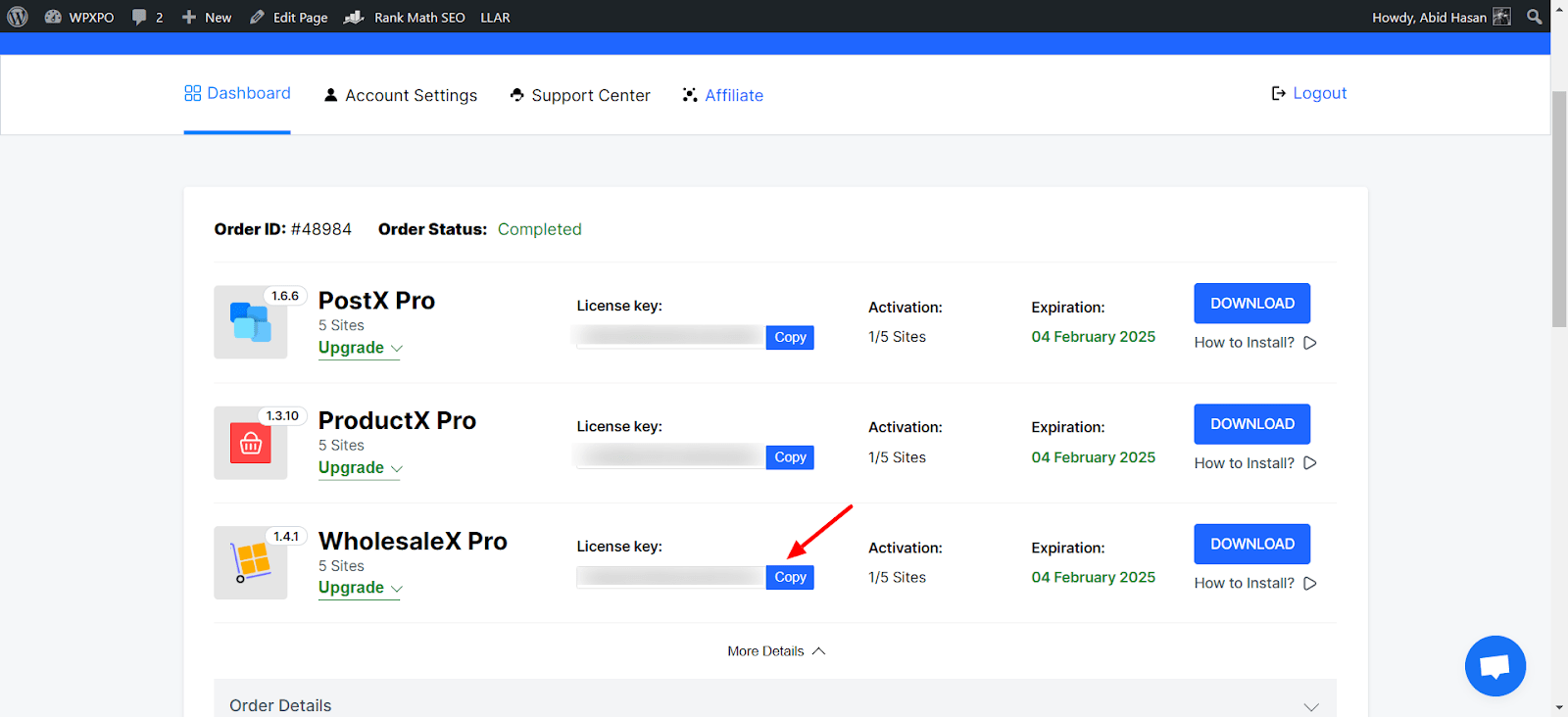Copy the PostX Pro license key
Screen dimensions: 1568x717
click(x=790, y=337)
